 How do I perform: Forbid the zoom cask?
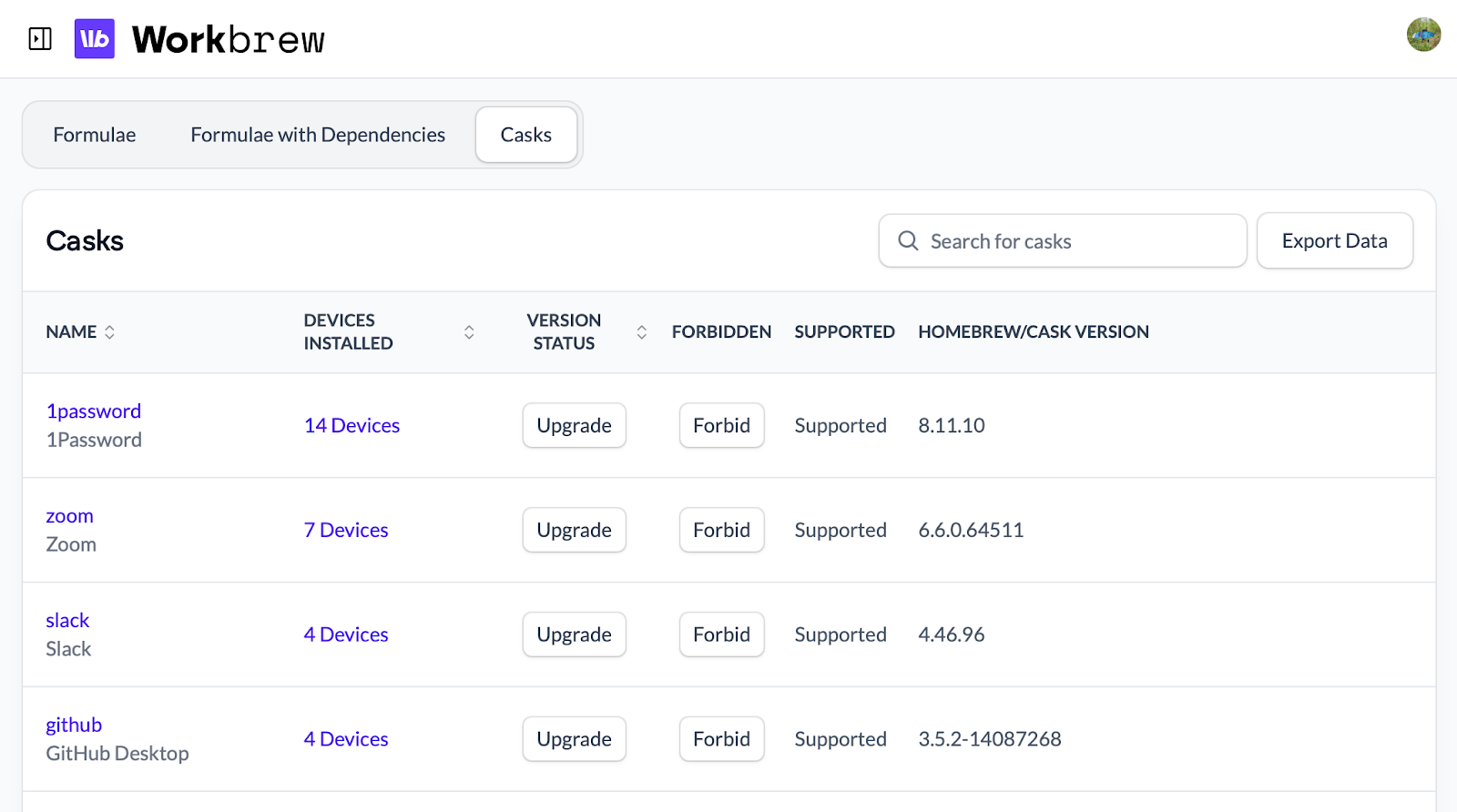[721, 530]
